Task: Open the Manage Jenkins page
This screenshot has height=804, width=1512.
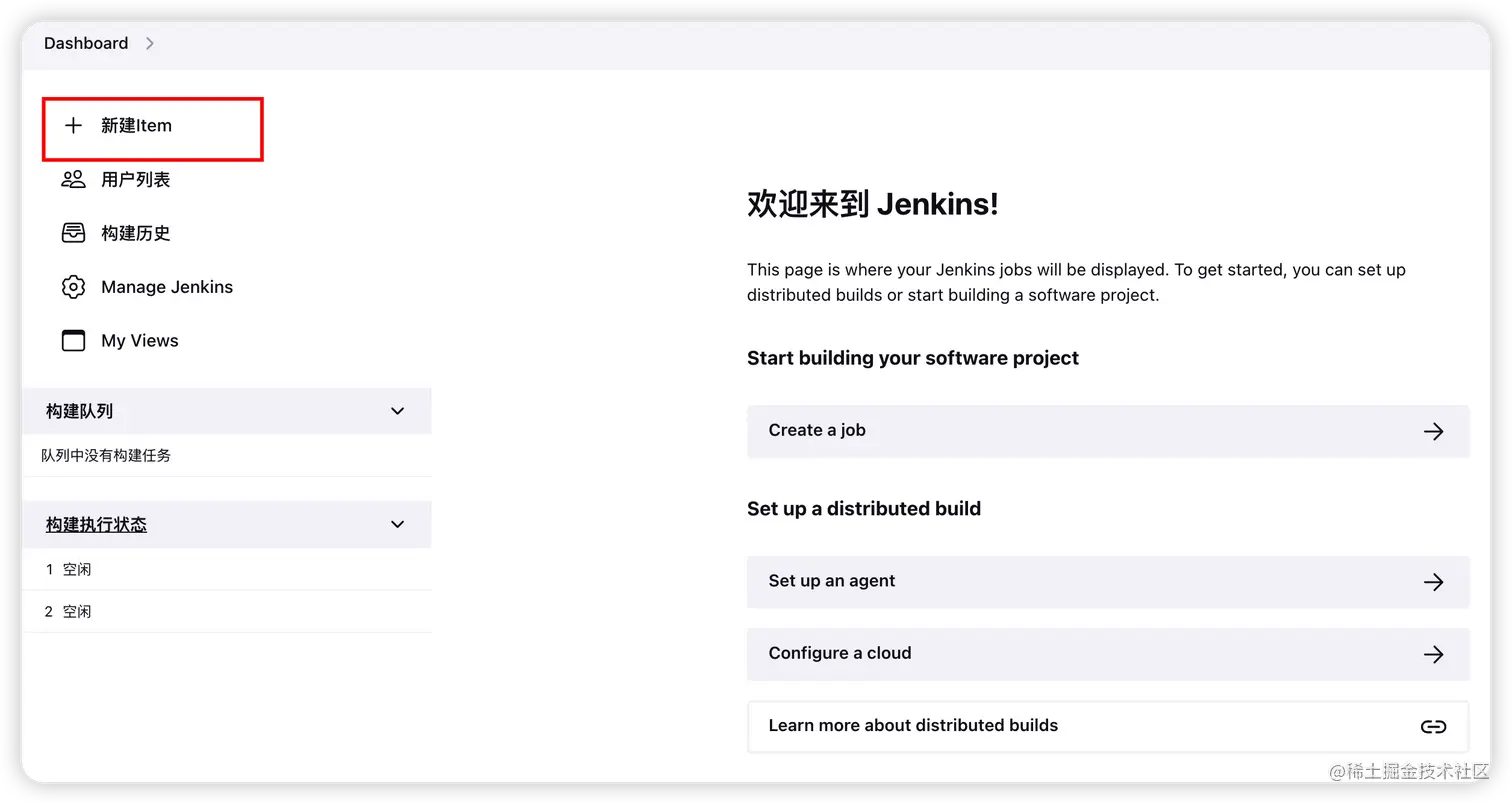Action: point(167,287)
